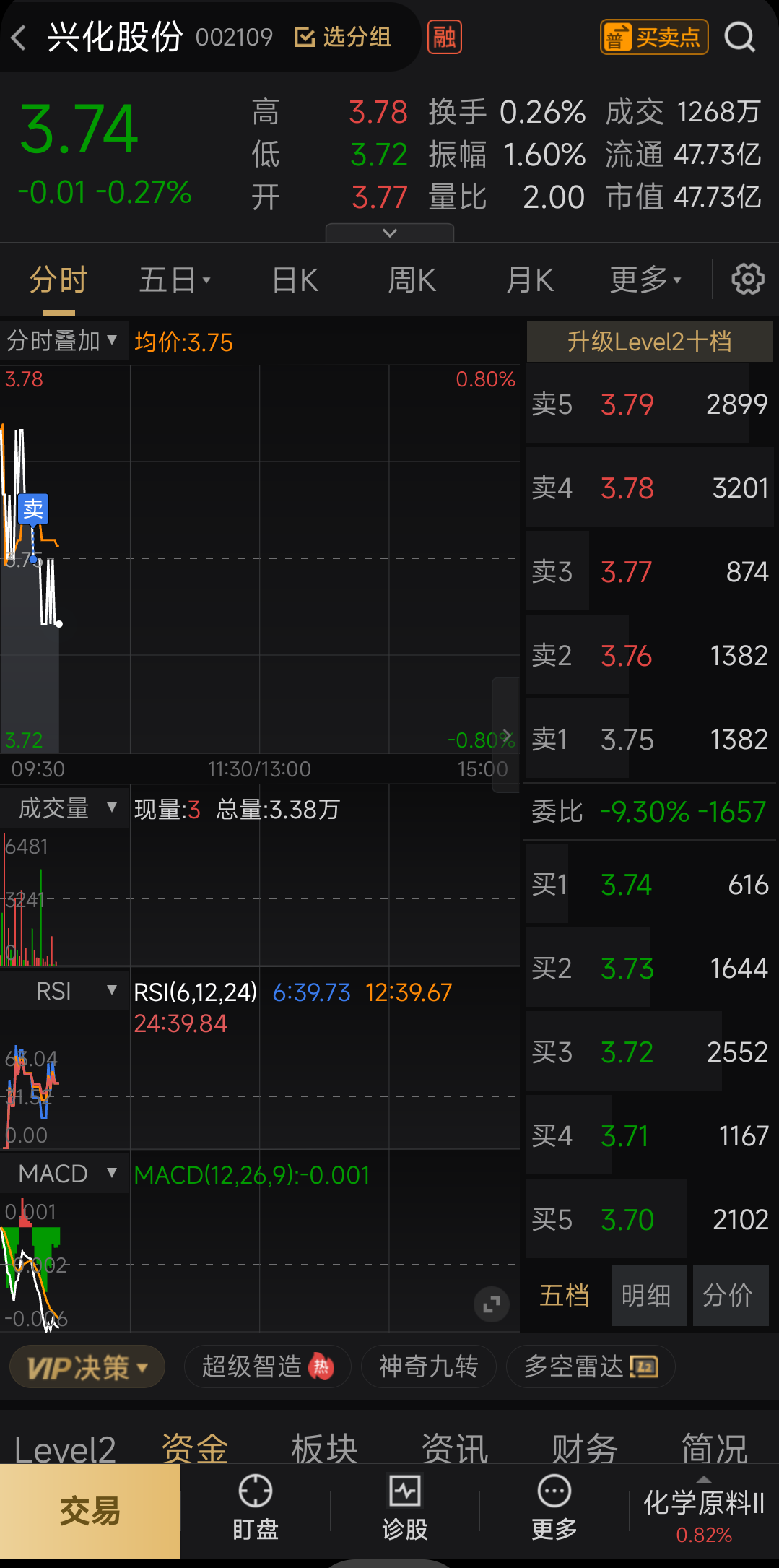
Task: Open 诊股 diagnosis icon
Action: 405,1491
